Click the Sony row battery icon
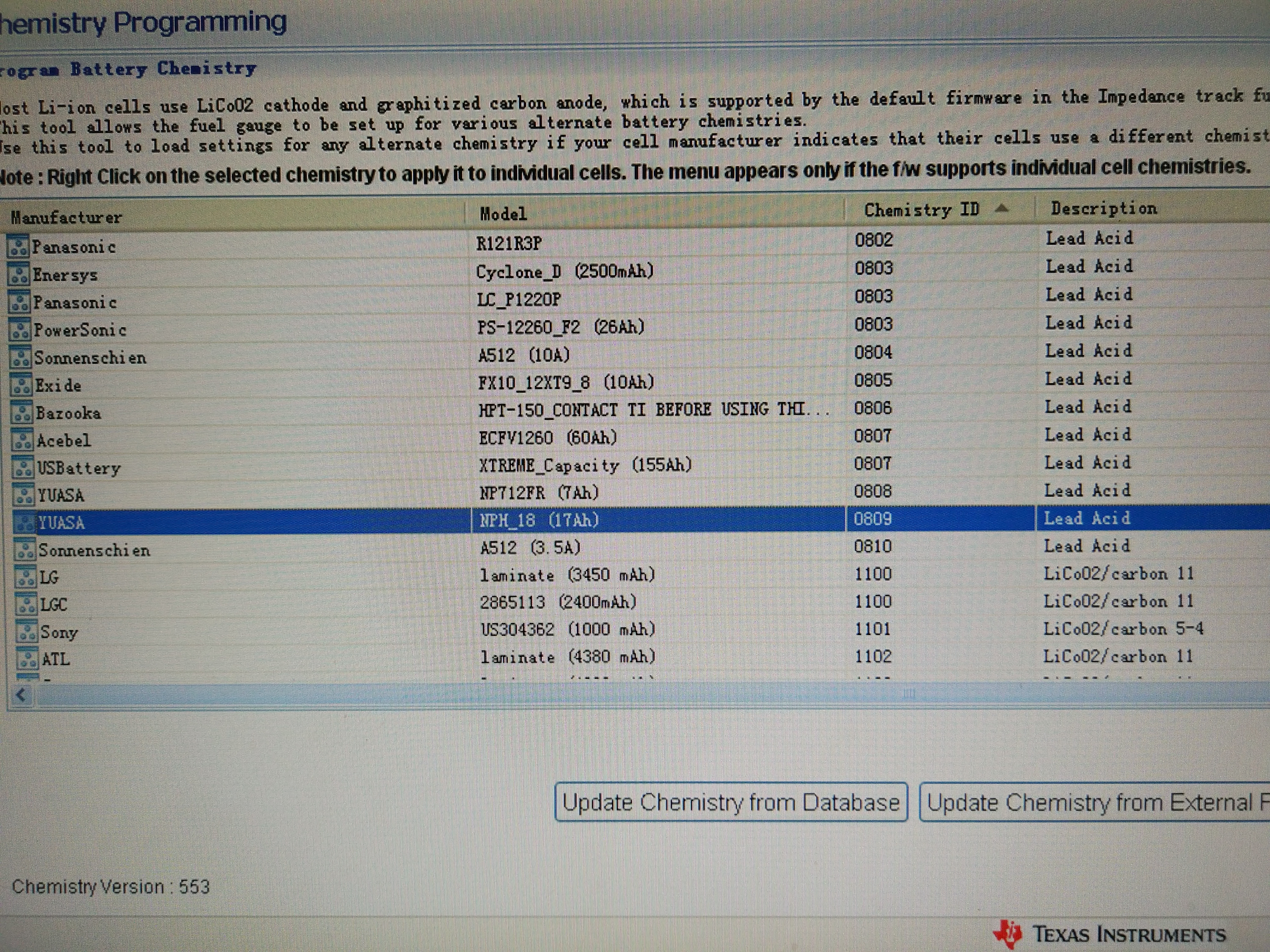The height and width of the screenshot is (952, 1270). coord(26,632)
